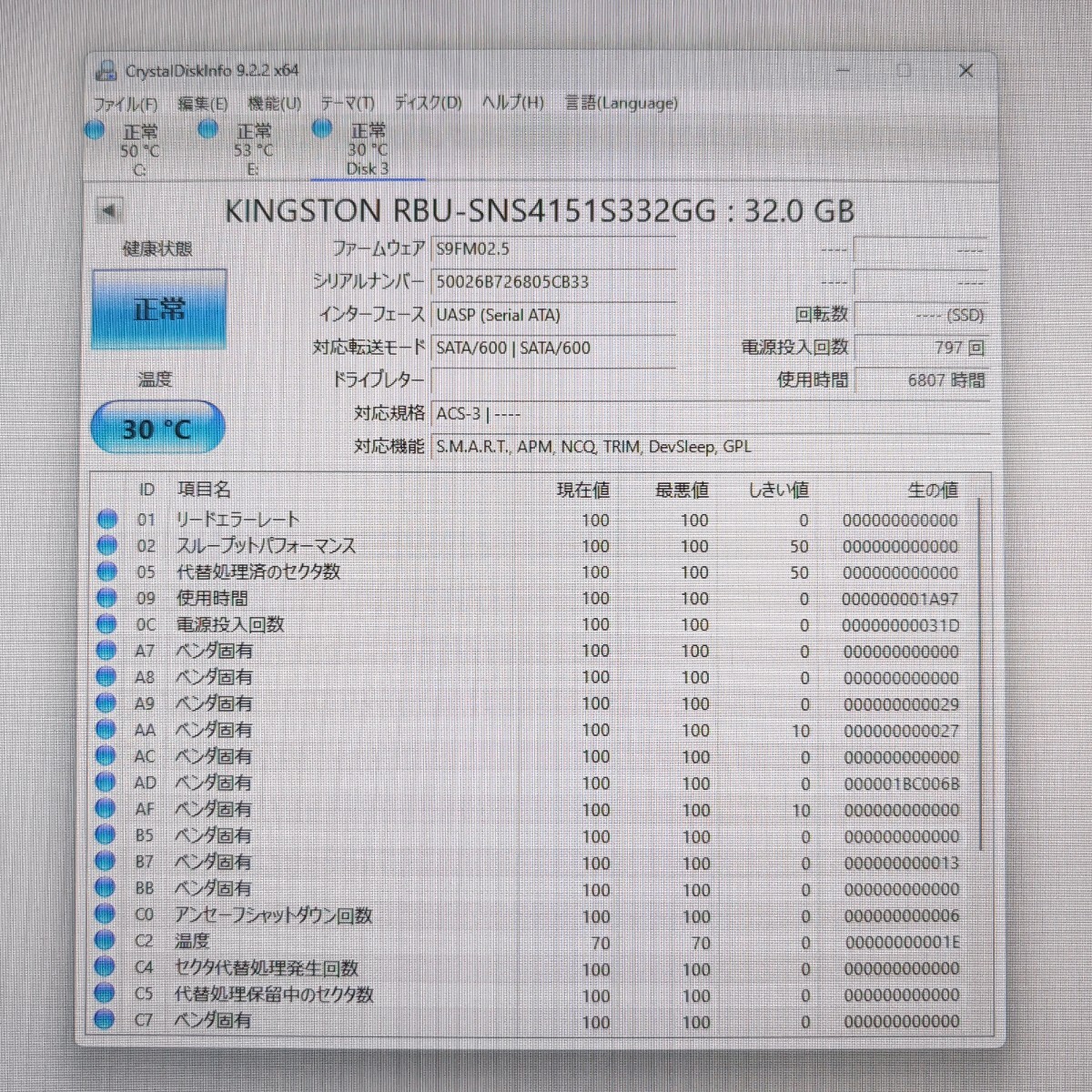Screen dimensions: 1092x1092
Task: Click the 最悪値 column header
Action: 682,490
